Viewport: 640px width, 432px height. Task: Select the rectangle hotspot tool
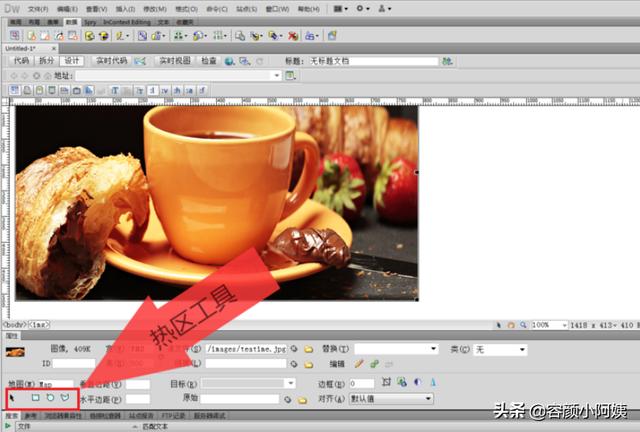[36, 397]
